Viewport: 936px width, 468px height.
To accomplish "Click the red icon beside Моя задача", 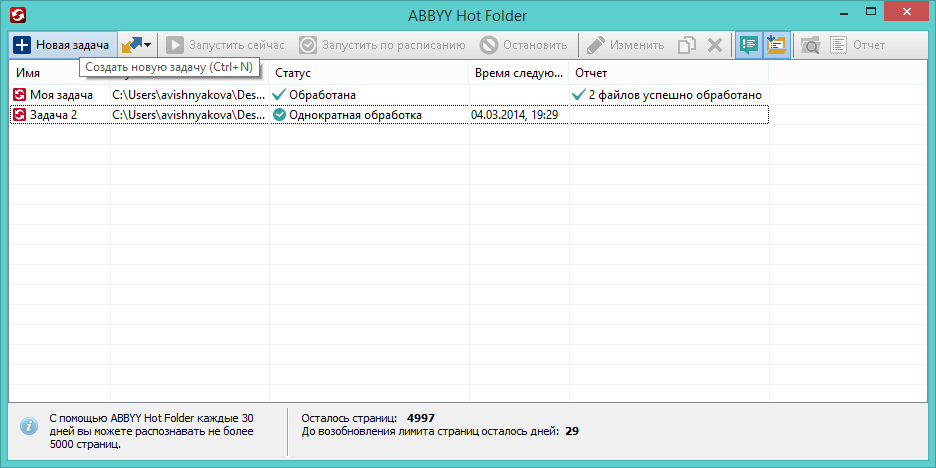I will coord(20,95).
